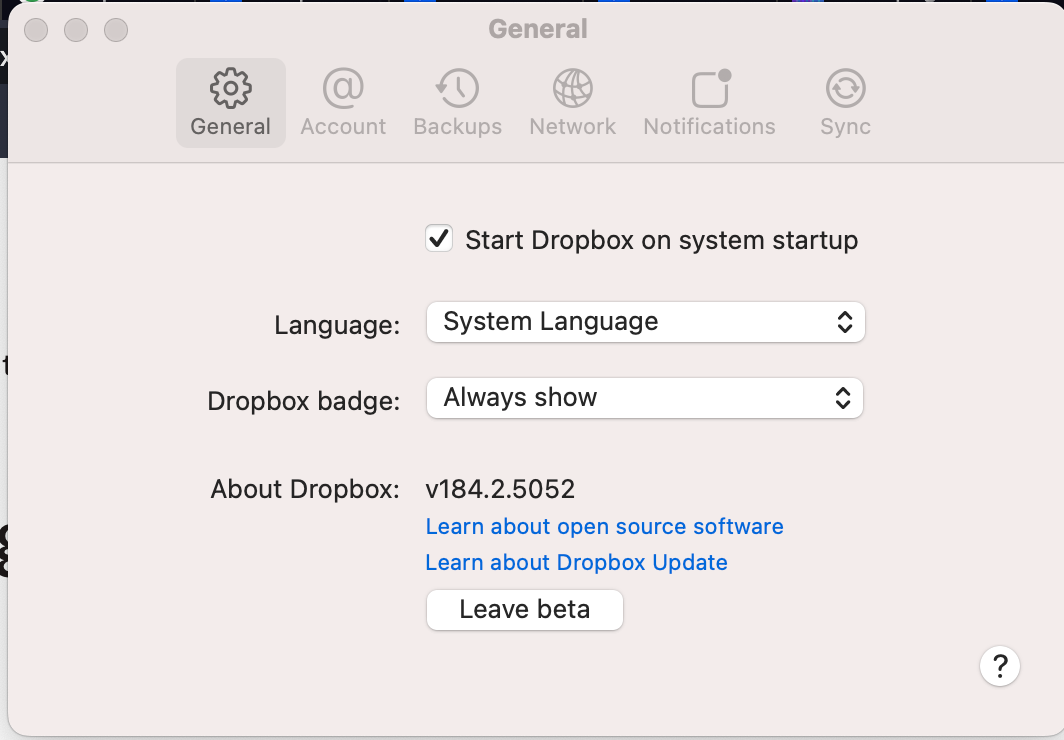
Task: Click Learn about Dropbox Update link
Action: pos(577,562)
